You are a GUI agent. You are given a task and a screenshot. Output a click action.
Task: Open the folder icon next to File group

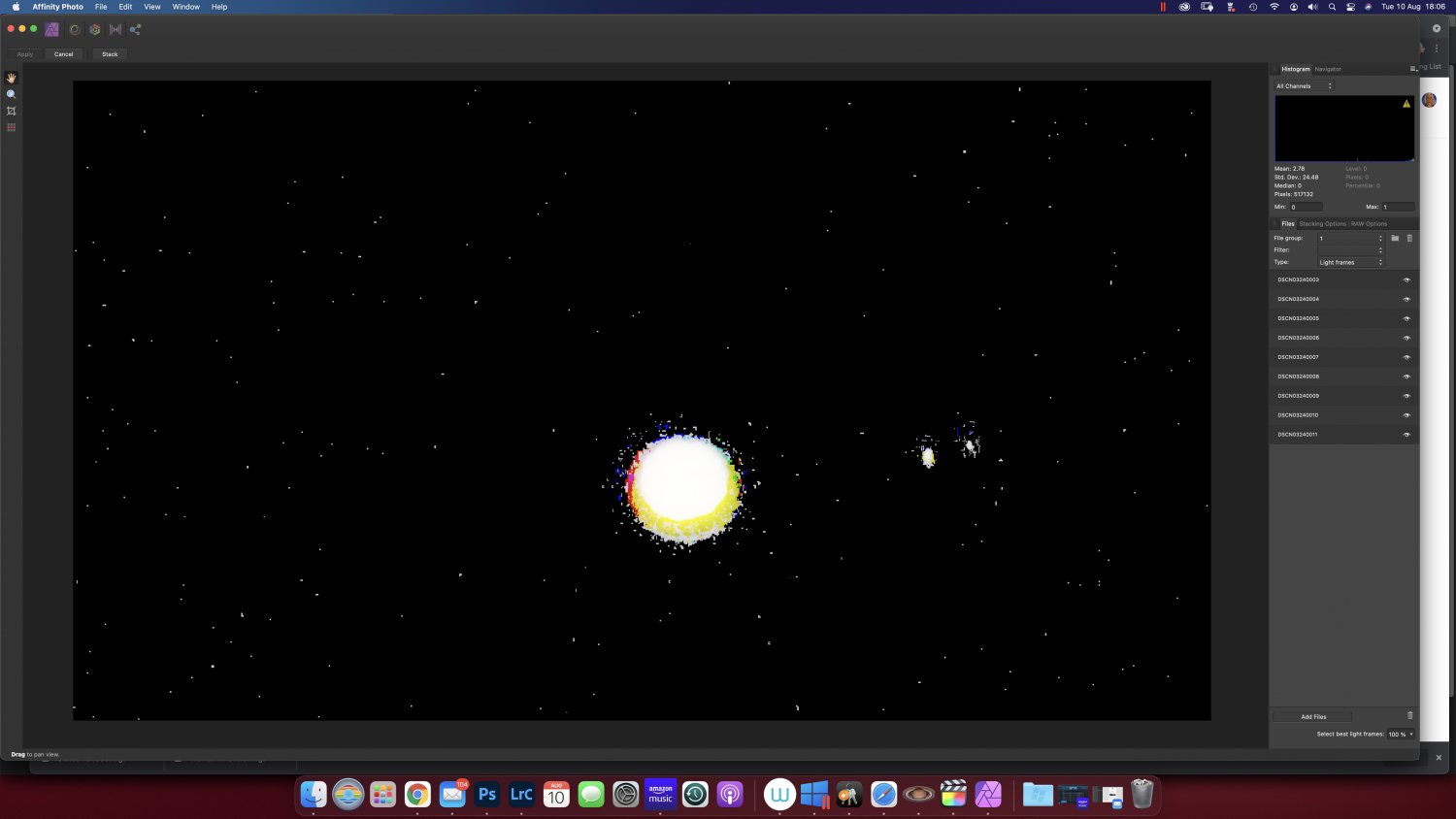pos(1395,238)
